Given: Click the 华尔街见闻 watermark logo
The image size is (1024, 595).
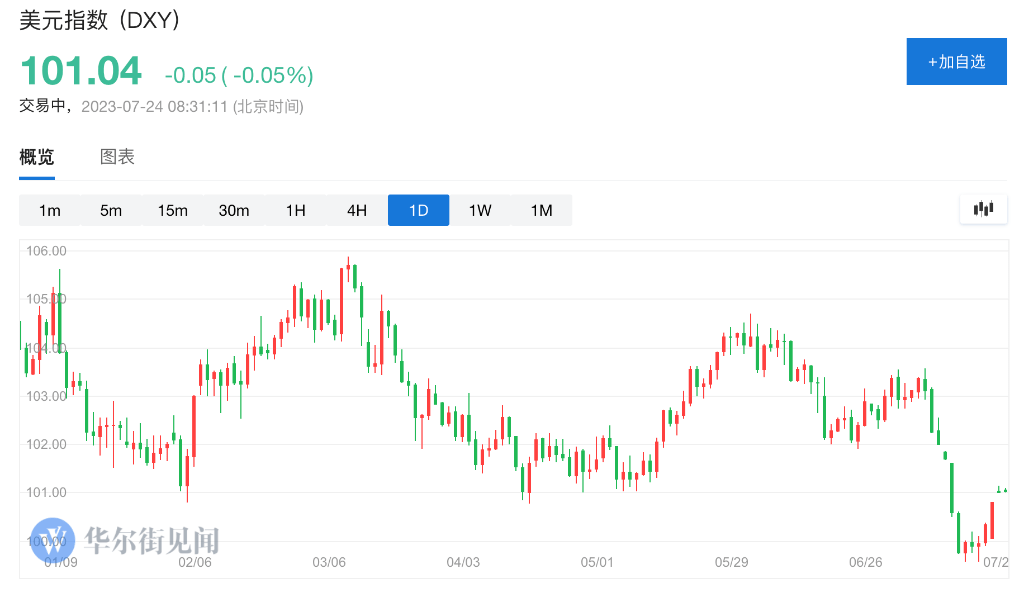Looking at the screenshot, I should tap(125, 541).
